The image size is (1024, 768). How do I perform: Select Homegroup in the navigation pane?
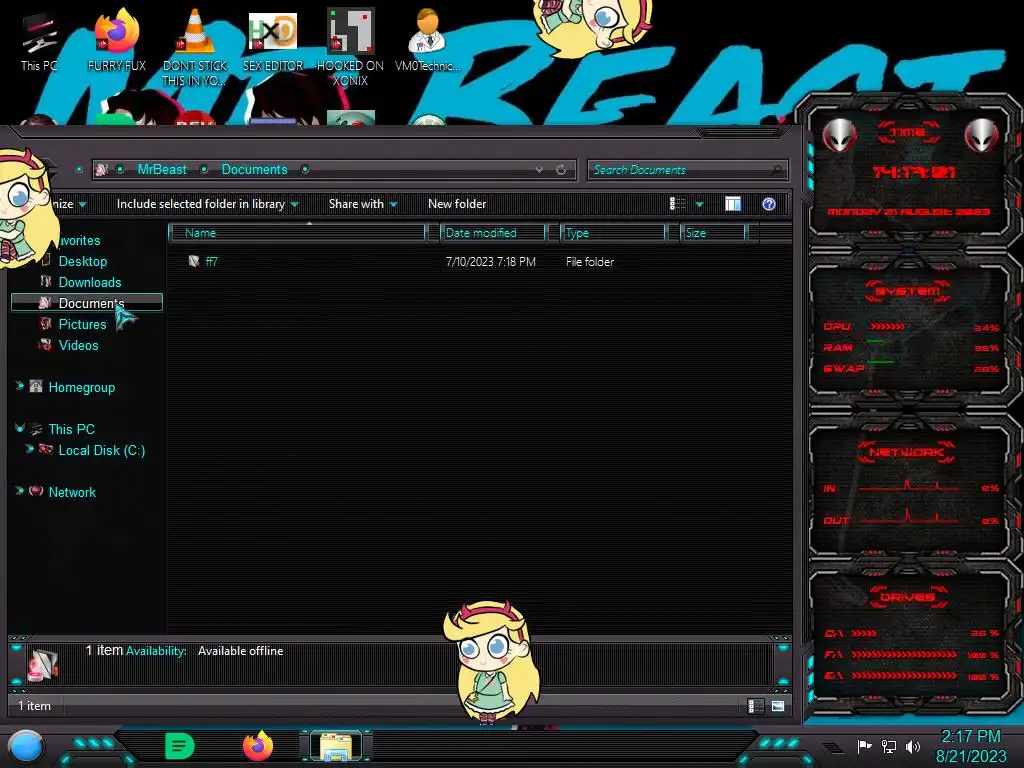pyautogui.click(x=82, y=387)
